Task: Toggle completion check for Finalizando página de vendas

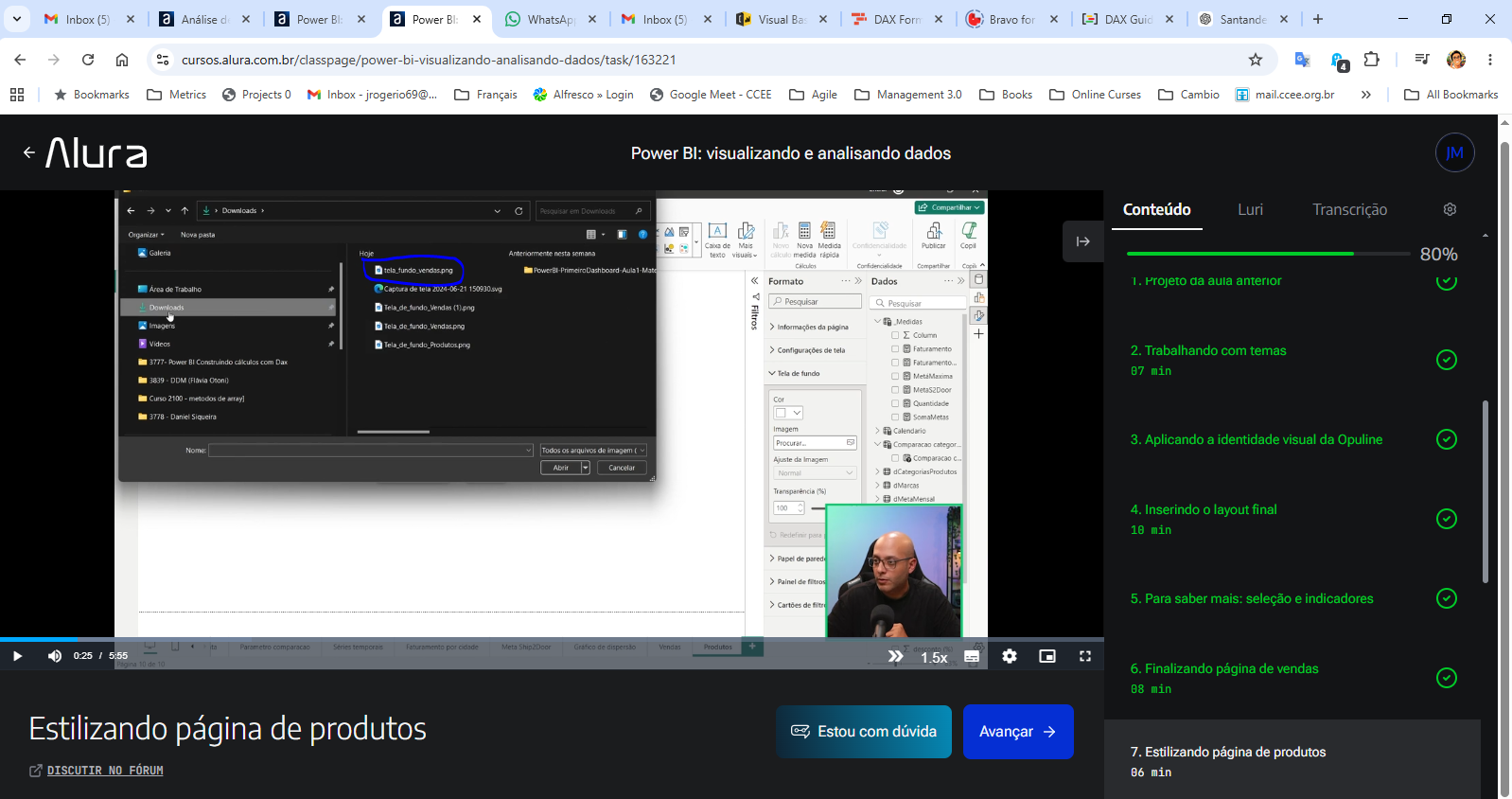Action: pyautogui.click(x=1446, y=678)
